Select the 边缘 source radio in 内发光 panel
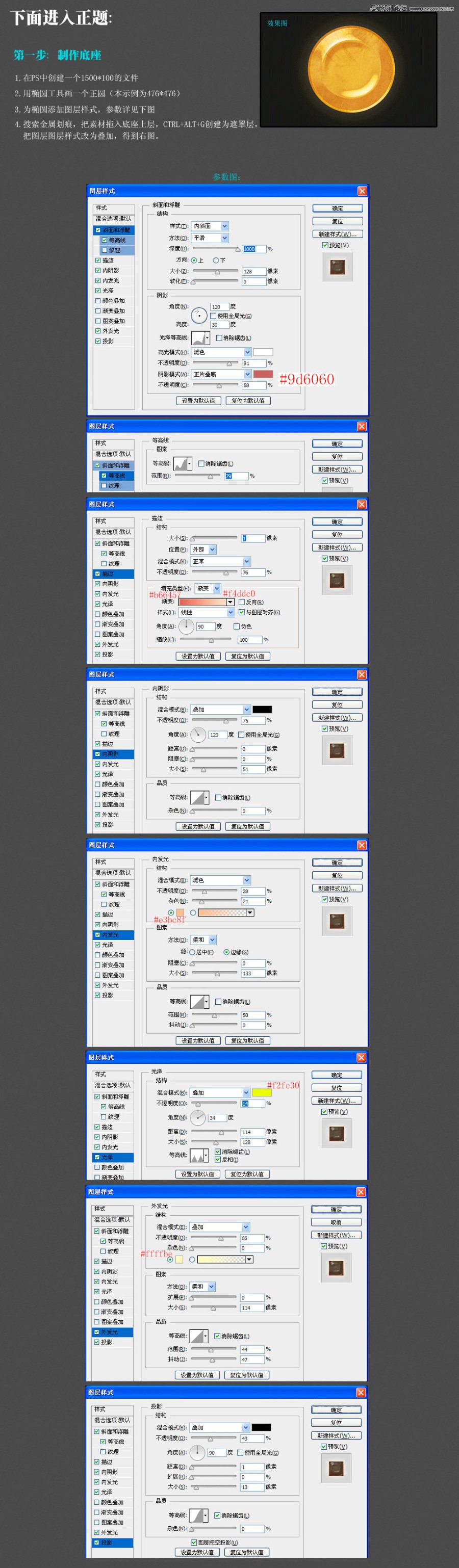The image size is (459, 1568). [x=226, y=952]
